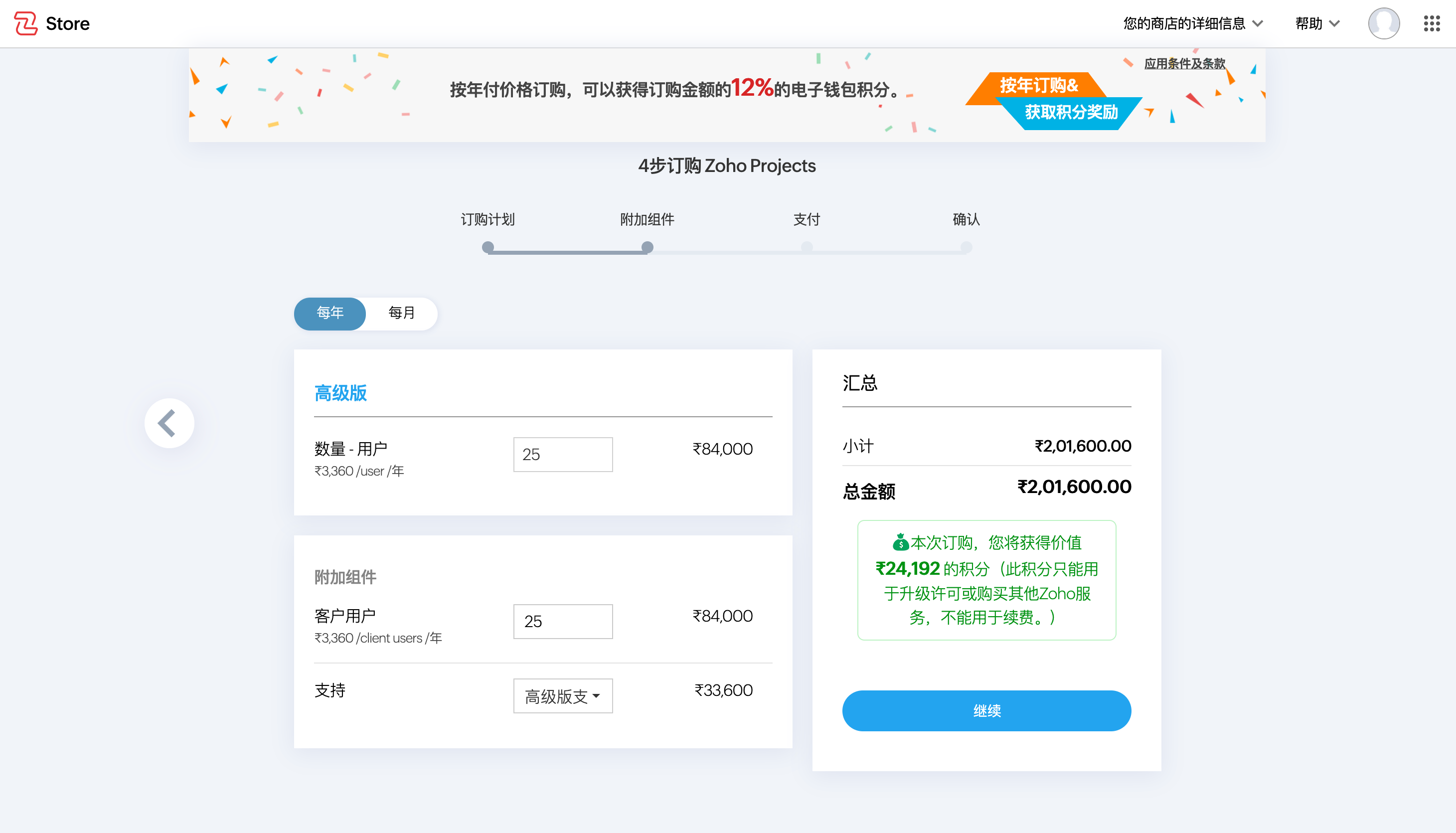Screen dimensions: 1456x833
Task: Open the 高级版支 support dropdown
Action: pyautogui.click(x=563, y=696)
